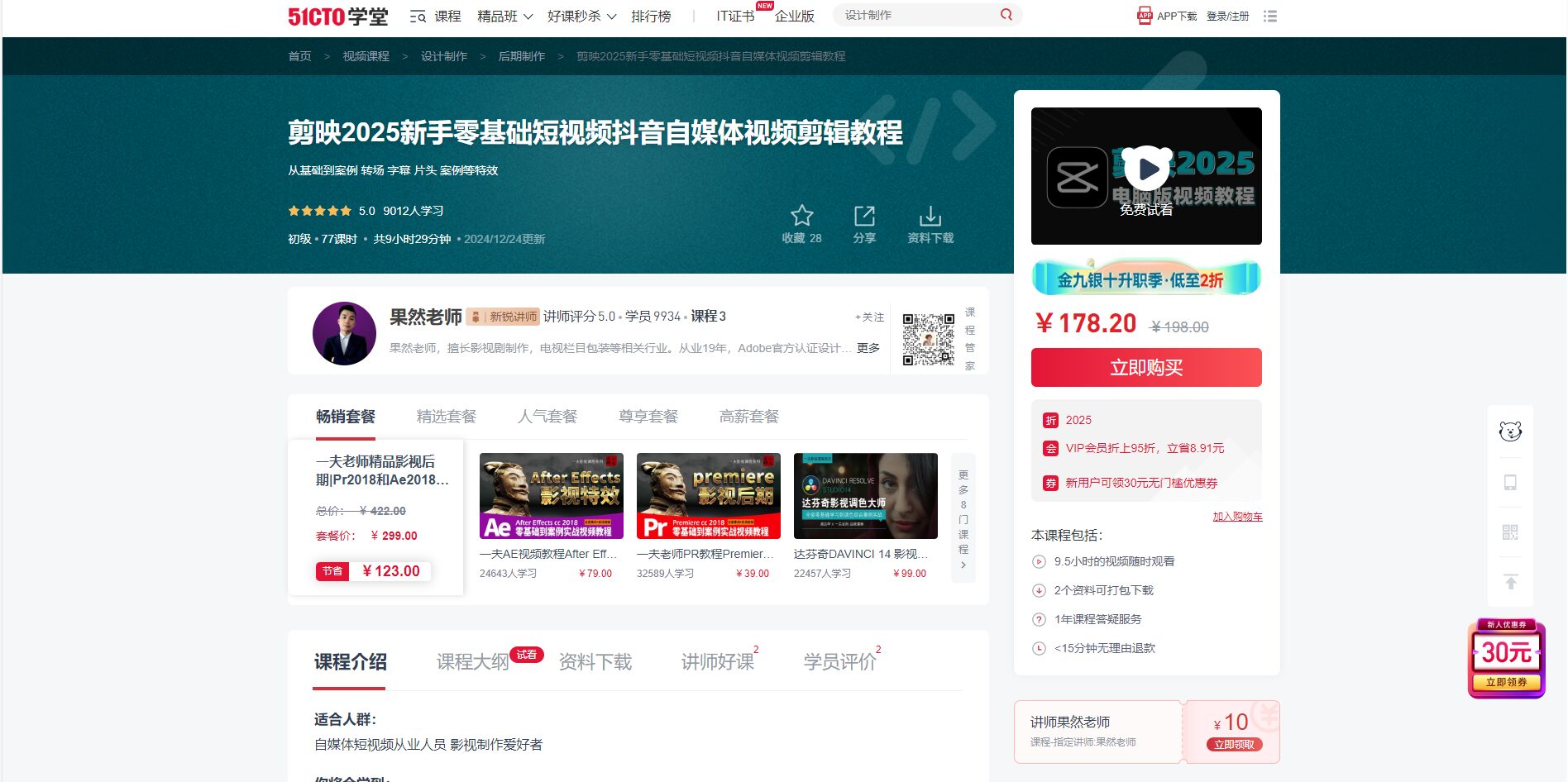Expand teacher bio with 更多
1568x782 pixels.
[868, 348]
